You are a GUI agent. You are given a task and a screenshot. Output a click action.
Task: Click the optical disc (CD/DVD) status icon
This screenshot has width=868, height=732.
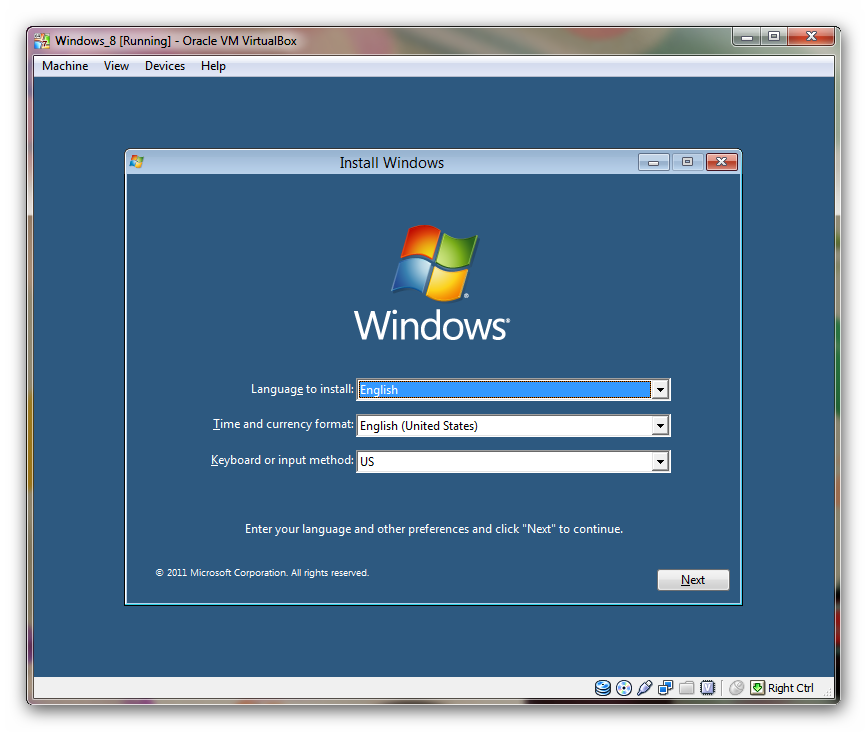(624, 688)
